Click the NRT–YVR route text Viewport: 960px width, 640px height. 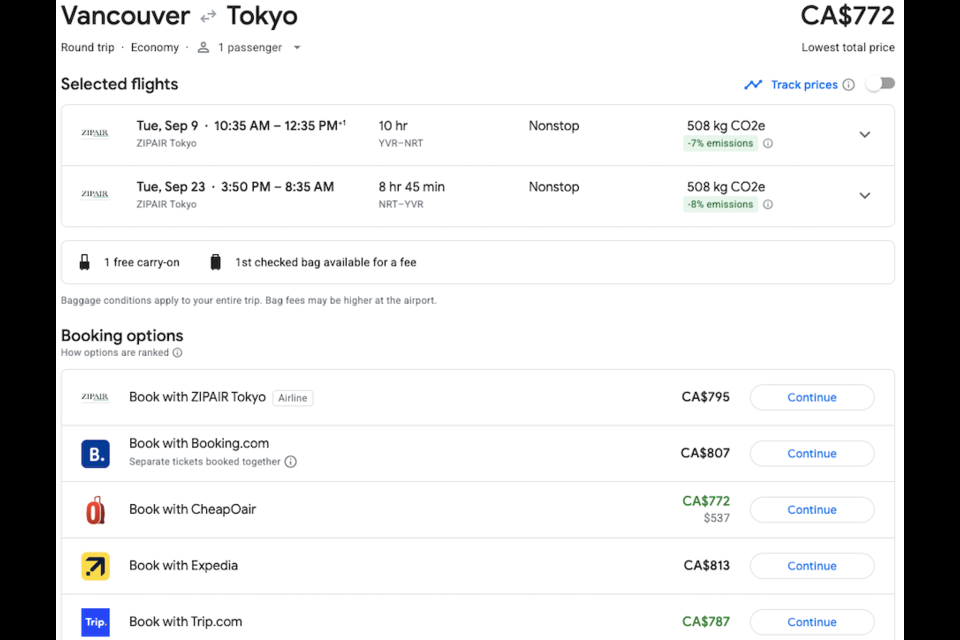(400, 205)
